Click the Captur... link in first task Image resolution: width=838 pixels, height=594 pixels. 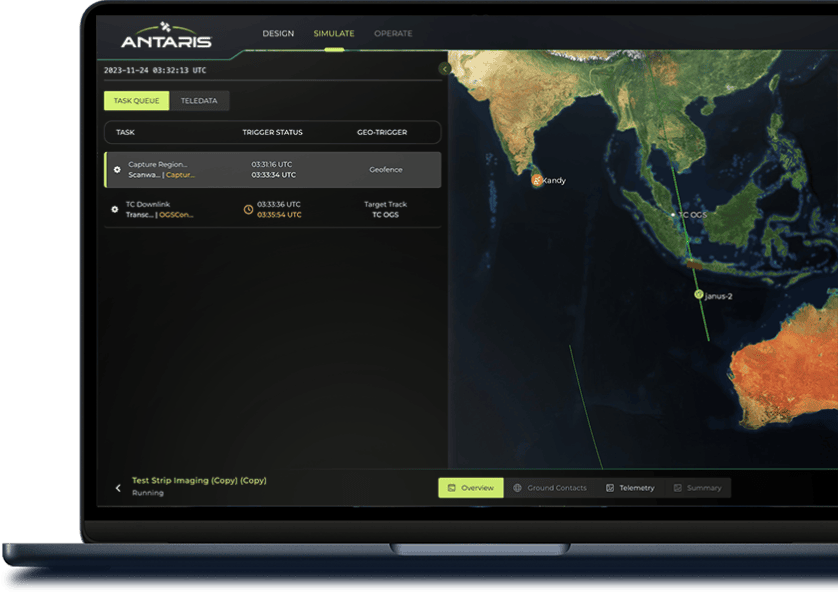pyautogui.click(x=181, y=175)
